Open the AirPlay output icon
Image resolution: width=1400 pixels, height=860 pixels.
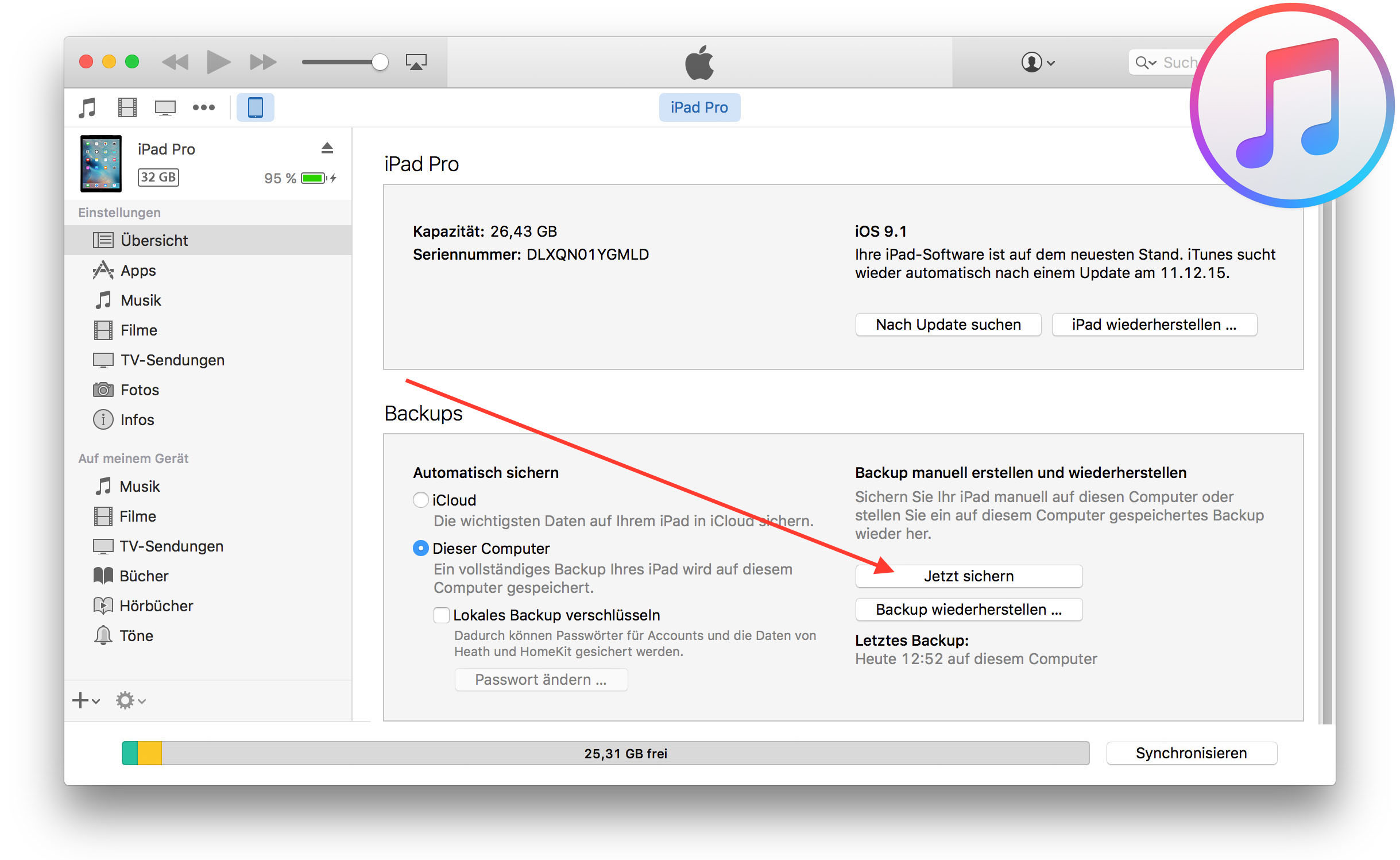pos(416,62)
